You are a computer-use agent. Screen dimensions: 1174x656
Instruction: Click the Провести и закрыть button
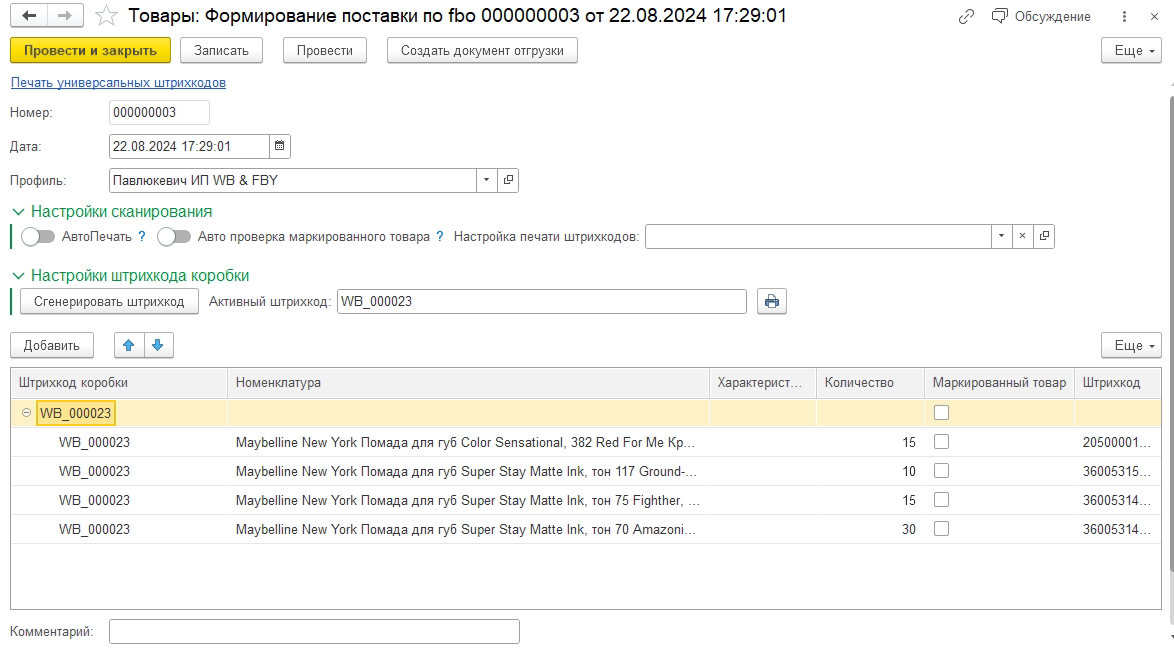tap(91, 51)
